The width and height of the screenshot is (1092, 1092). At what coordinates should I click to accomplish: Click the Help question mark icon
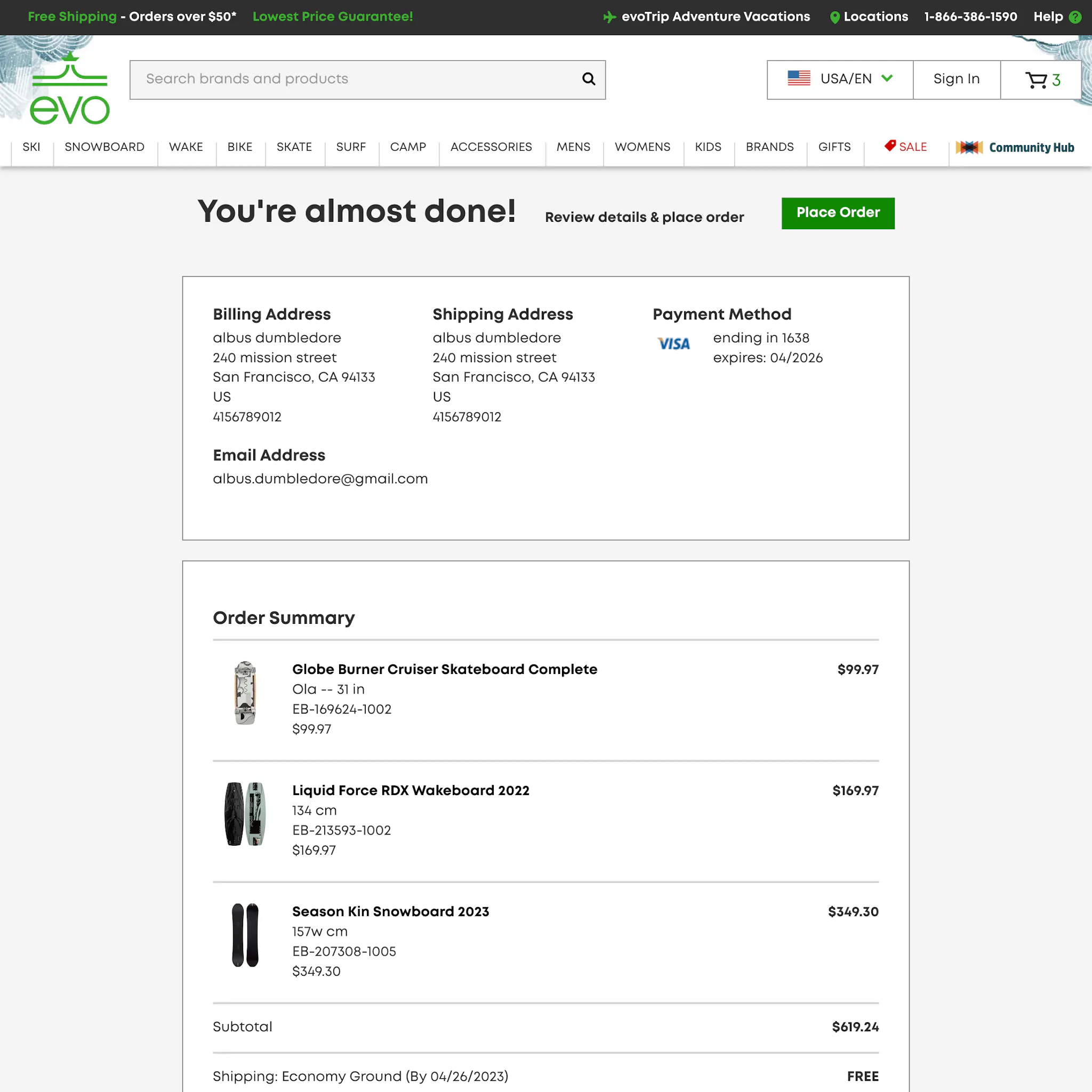tap(1075, 17)
